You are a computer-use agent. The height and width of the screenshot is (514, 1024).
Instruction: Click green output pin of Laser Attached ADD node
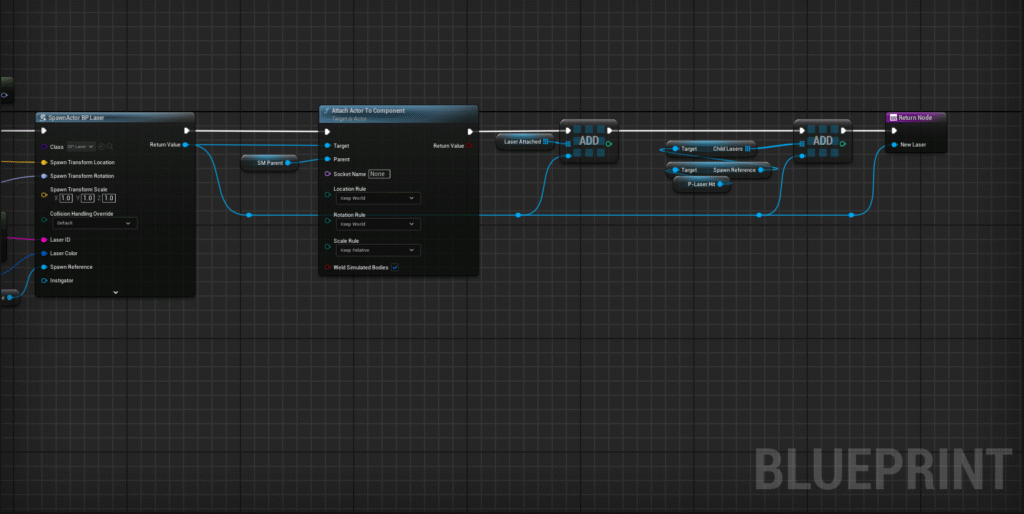tap(609, 144)
